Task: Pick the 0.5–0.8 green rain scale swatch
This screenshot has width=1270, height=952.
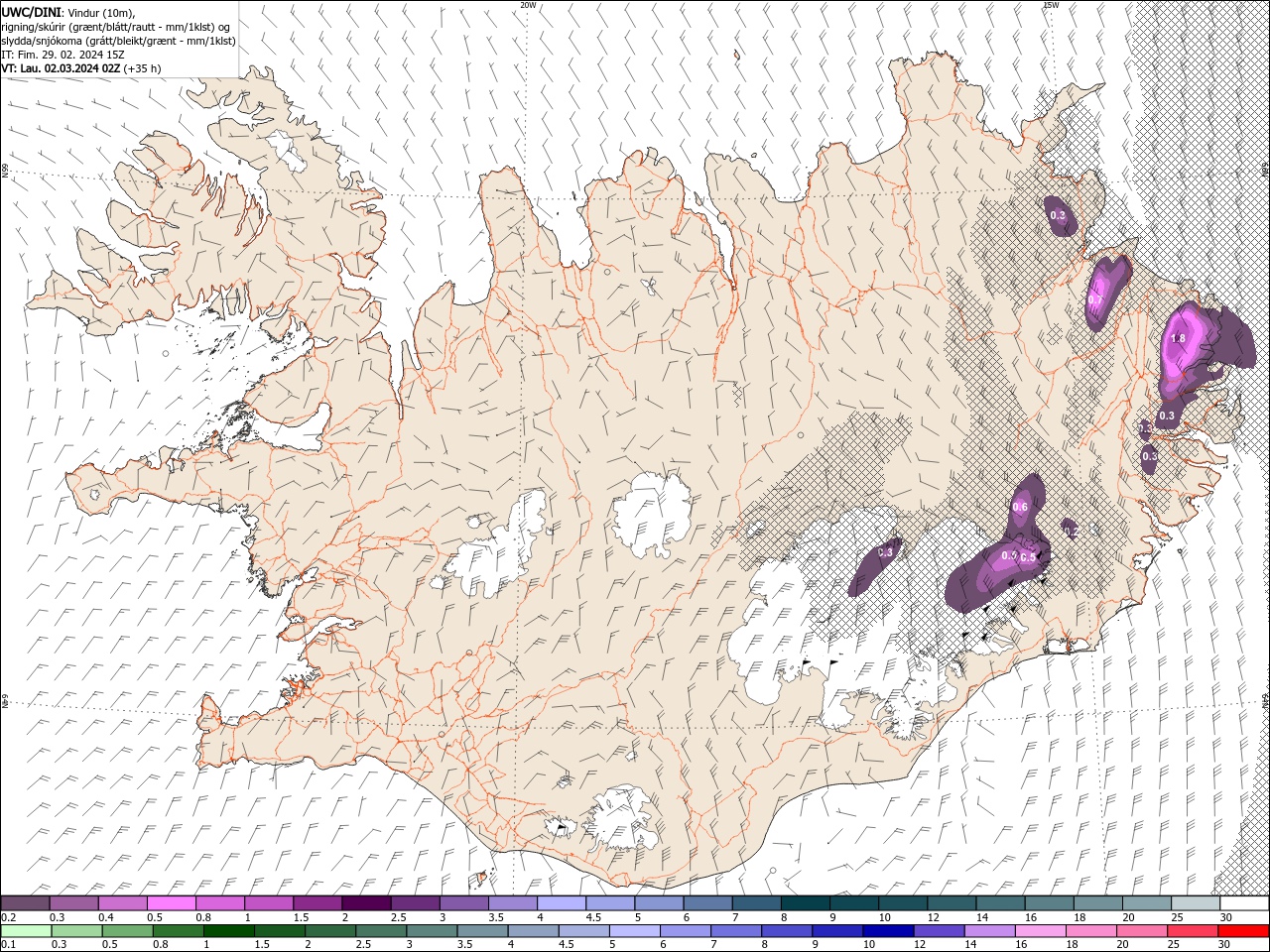Action: click(128, 931)
